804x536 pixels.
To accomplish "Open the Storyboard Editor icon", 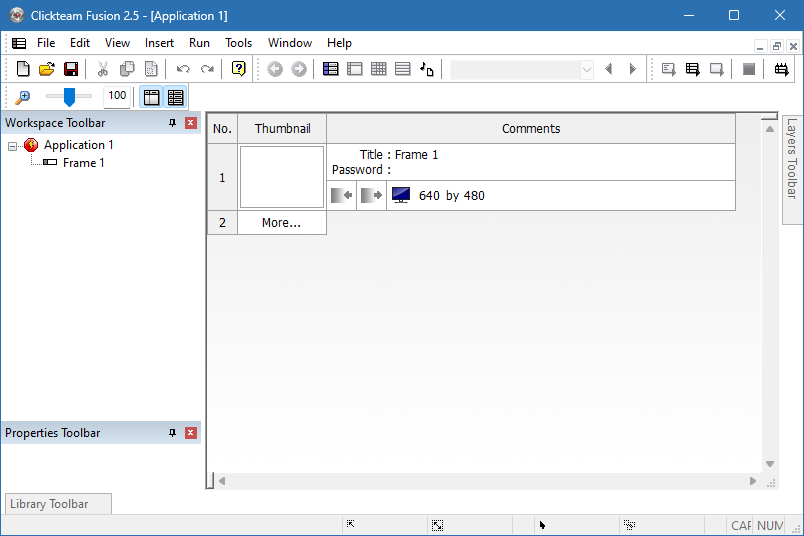I will coord(331,69).
